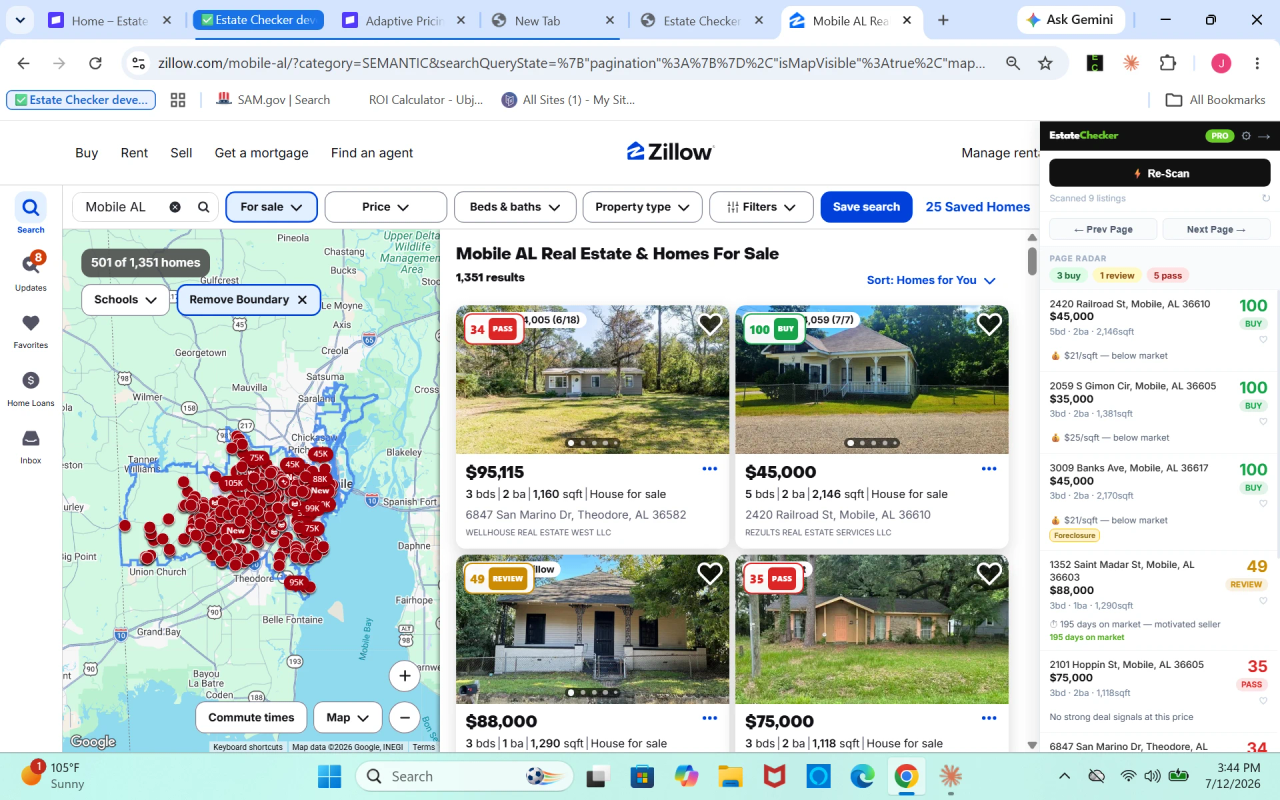The width and height of the screenshot is (1280, 800).
Task: Expand the Schools map dropdown
Action: [x=125, y=300]
